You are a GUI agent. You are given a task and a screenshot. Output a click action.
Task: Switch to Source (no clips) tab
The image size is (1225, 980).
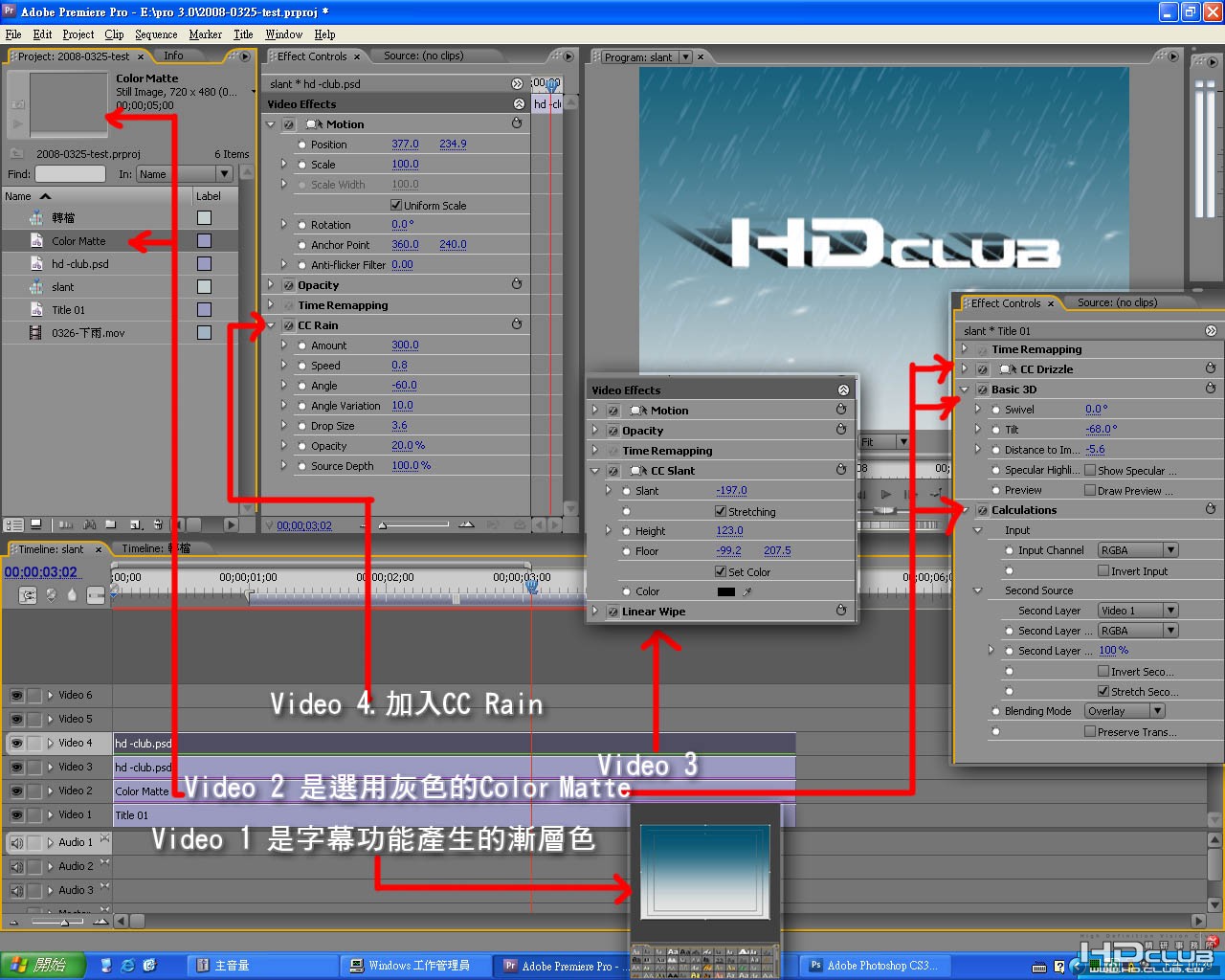[423, 56]
